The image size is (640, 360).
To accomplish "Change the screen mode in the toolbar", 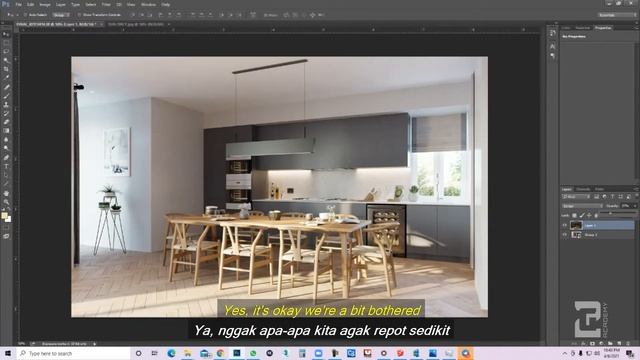I will pyautogui.click(x=6, y=236).
